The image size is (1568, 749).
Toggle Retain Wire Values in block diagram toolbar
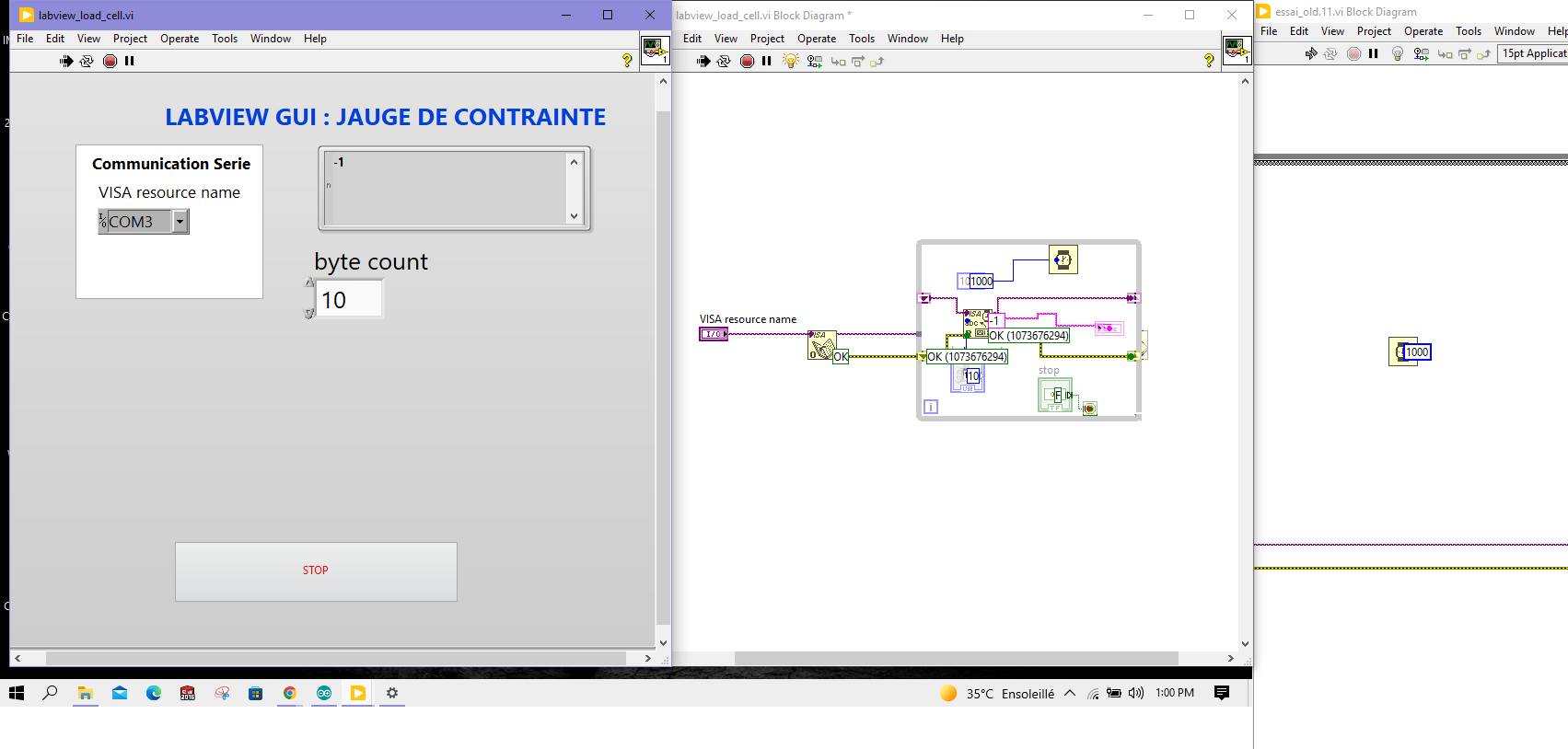coord(814,61)
